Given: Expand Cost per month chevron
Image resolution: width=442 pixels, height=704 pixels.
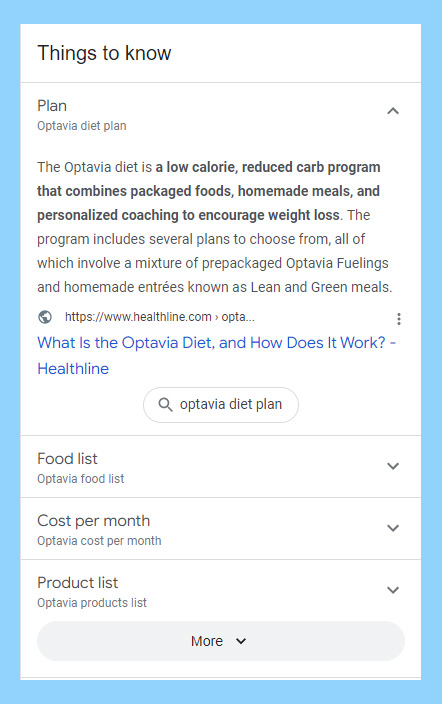Looking at the screenshot, I should click(393, 528).
